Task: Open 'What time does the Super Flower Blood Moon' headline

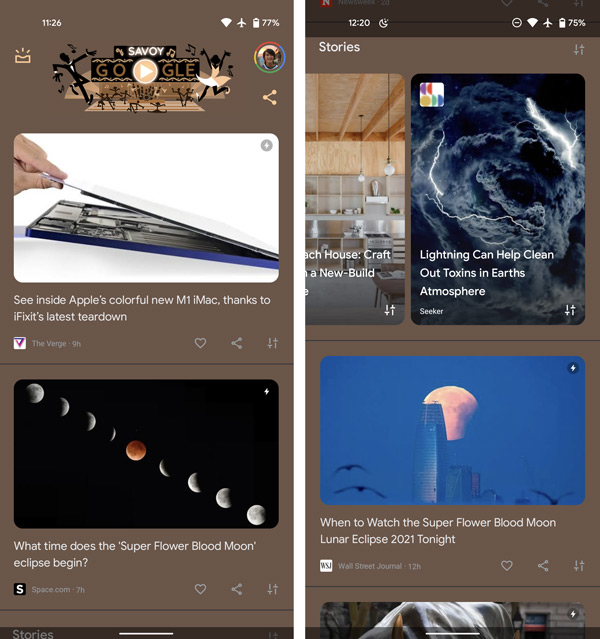Action: [x=135, y=554]
